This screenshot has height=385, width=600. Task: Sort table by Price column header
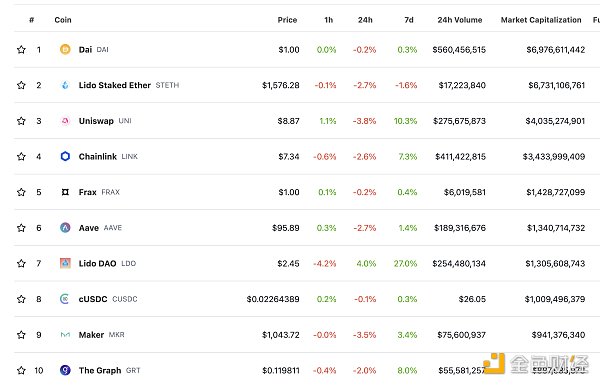coord(287,20)
